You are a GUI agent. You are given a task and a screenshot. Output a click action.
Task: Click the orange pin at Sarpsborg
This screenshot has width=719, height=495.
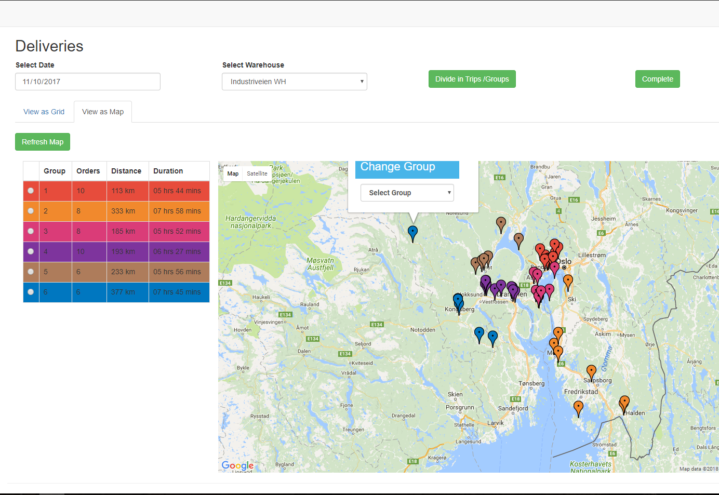click(x=591, y=372)
